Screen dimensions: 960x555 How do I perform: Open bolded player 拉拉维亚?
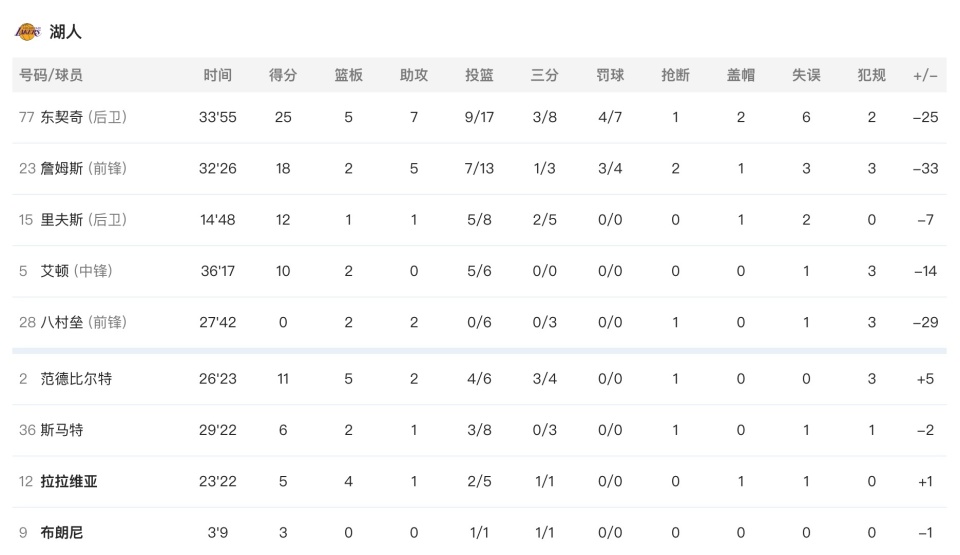(x=69, y=481)
